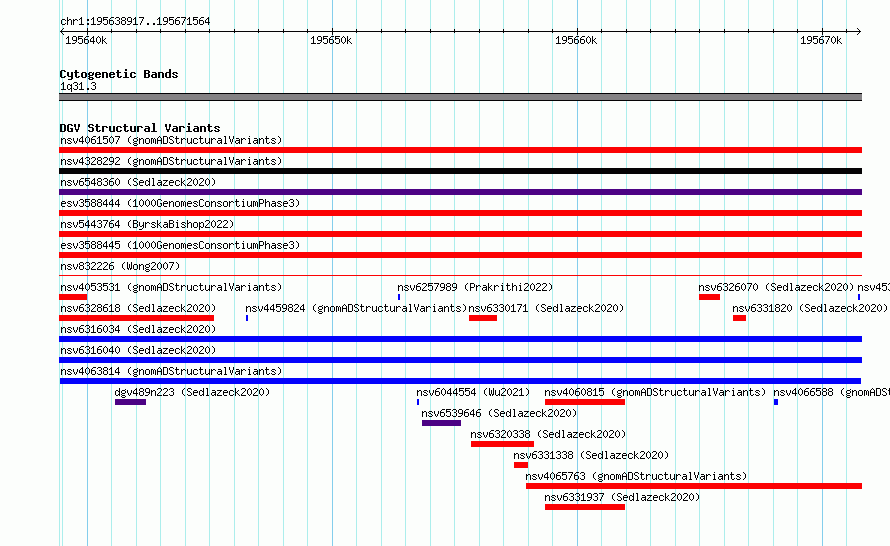The image size is (890, 546).
Task: Click the nsv4053531 short red bar
Action: [73, 297]
